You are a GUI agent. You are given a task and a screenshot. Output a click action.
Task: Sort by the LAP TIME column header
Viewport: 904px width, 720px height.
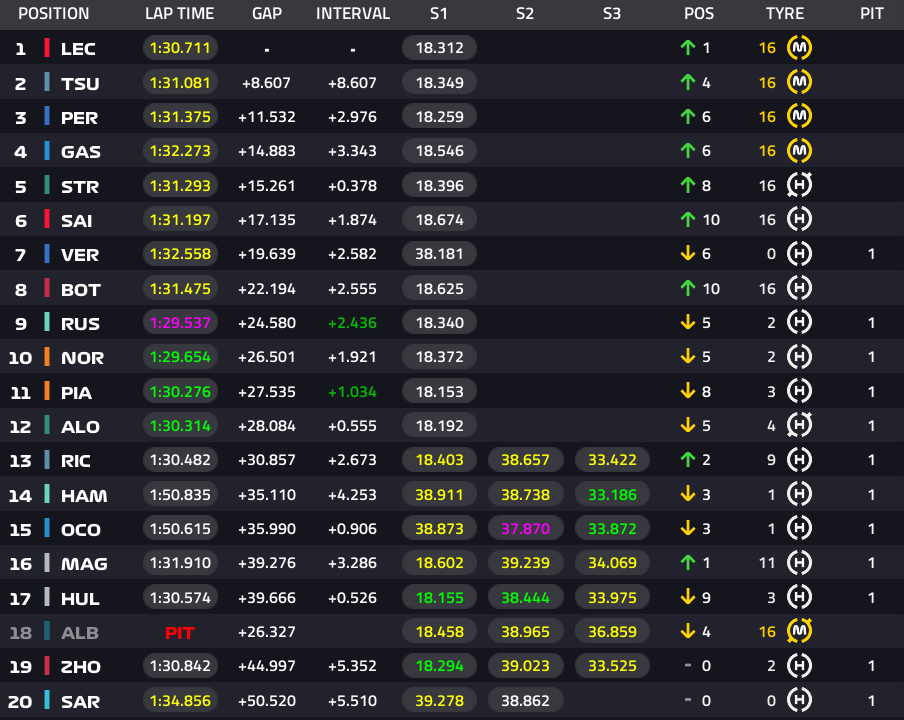click(179, 13)
